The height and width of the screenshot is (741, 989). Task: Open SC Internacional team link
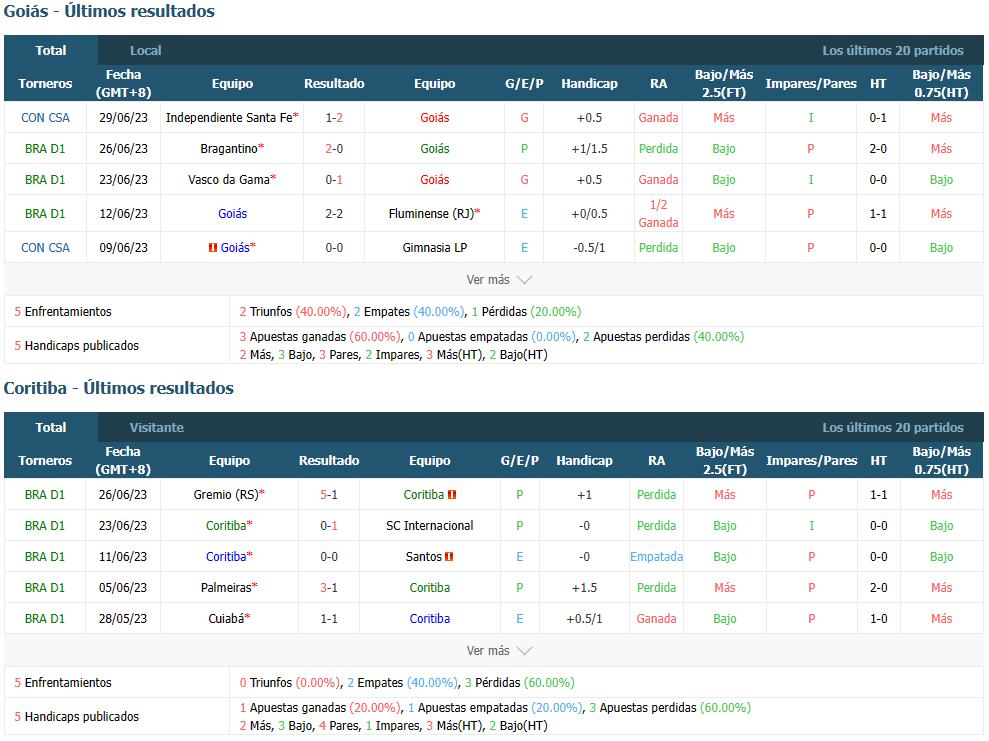click(x=430, y=526)
